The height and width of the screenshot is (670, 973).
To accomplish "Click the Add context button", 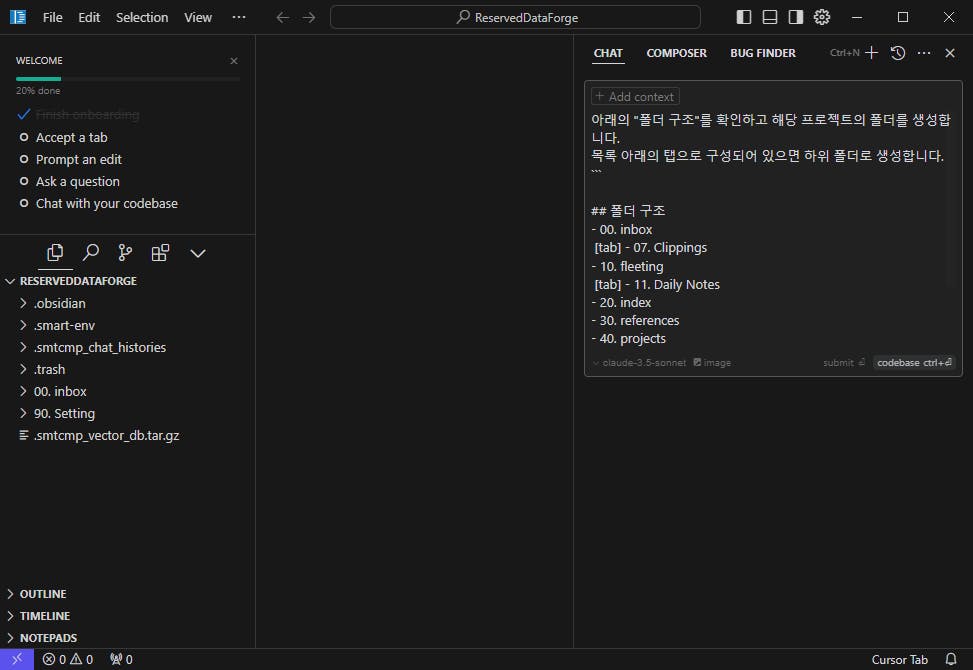I will [635, 97].
